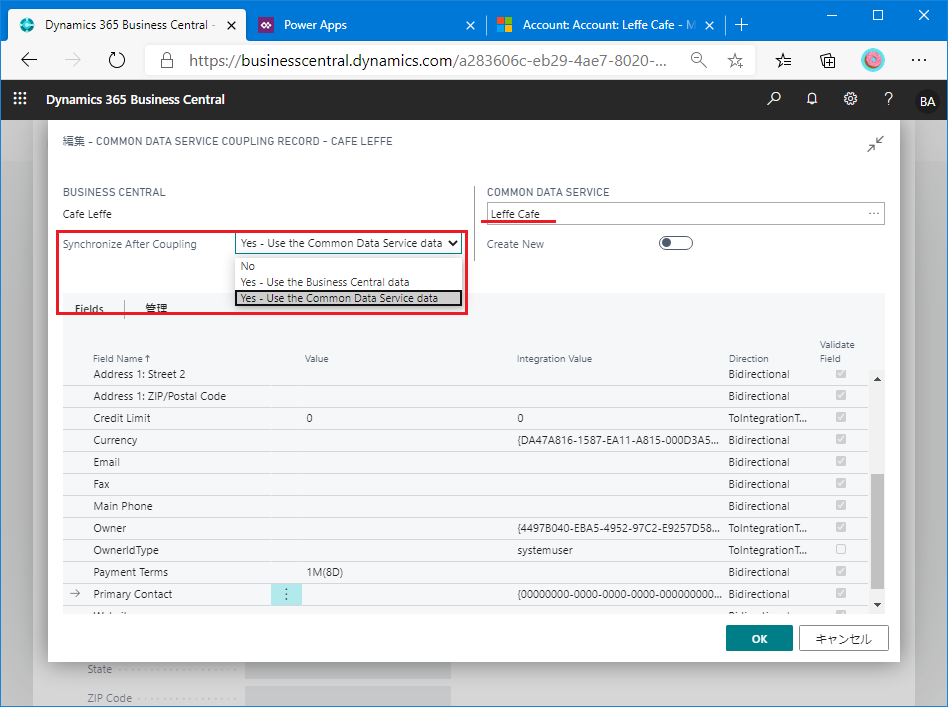Open notifications bell in header
Image resolution: width=948 pixels, height=707 pixels.
point(812,99)
